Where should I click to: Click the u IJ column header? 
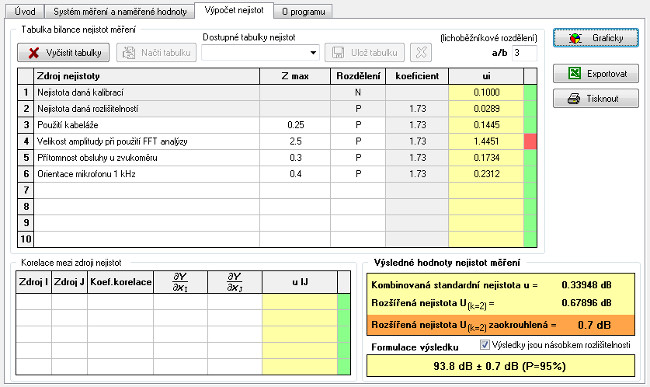point(300,282)
